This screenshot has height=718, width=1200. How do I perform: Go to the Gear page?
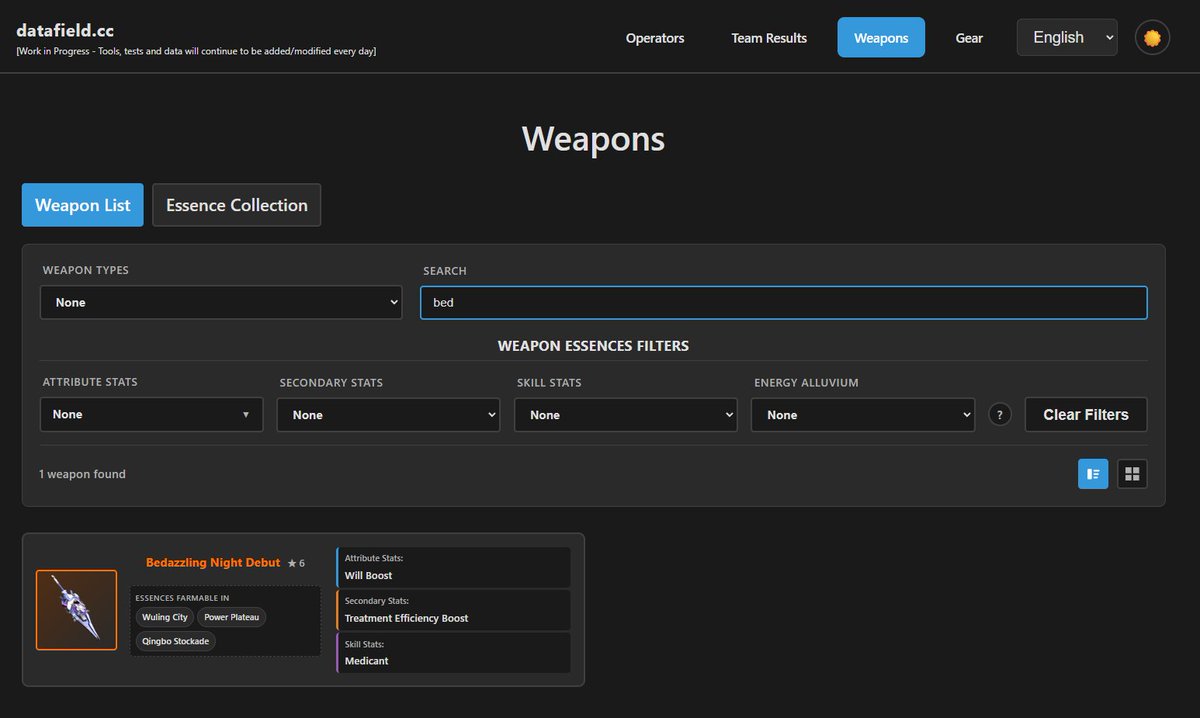(969, 38)
